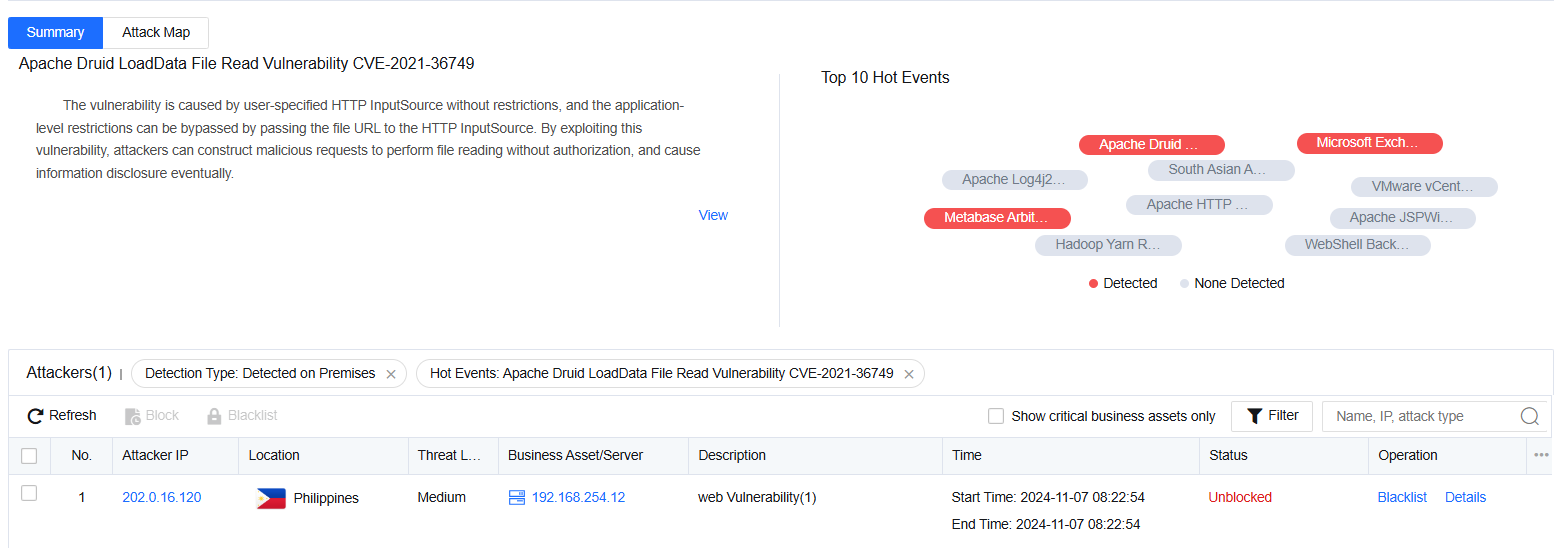Open the Filter funnel button
This screenshot has height=548, width=1554.
pos(1272,416)
